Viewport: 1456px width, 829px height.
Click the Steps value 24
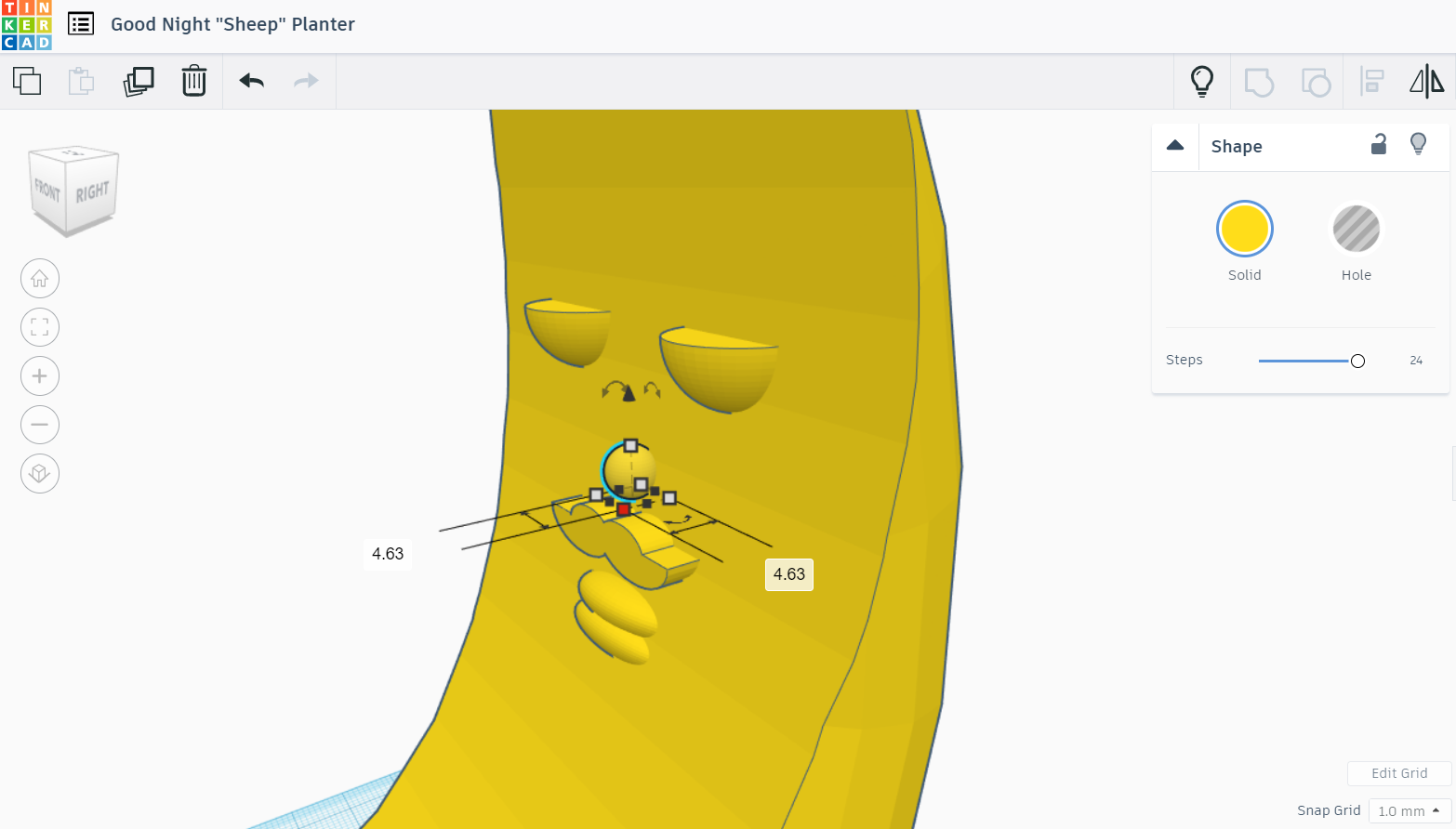pos(1416,361)
